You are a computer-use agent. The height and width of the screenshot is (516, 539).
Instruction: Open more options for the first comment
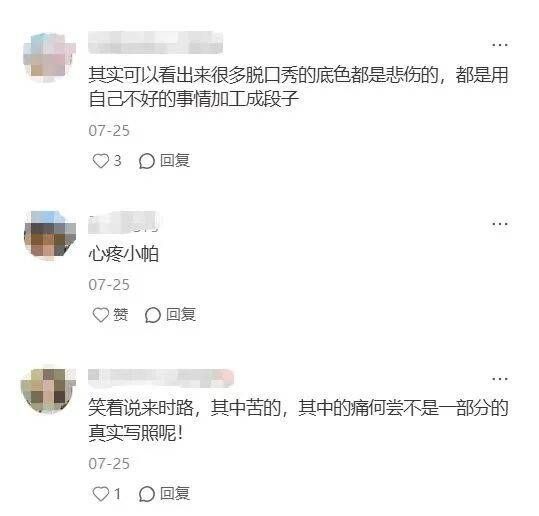click(x=500, y=45)
